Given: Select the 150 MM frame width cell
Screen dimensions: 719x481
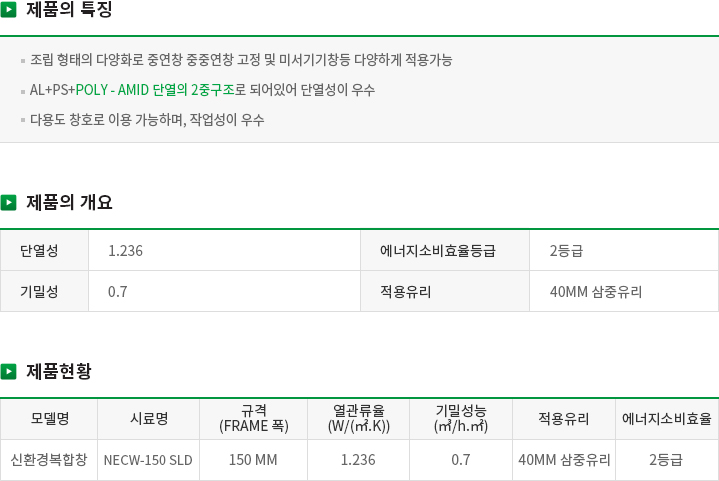Looking at the screenshot, I should (x=254, y=459).
